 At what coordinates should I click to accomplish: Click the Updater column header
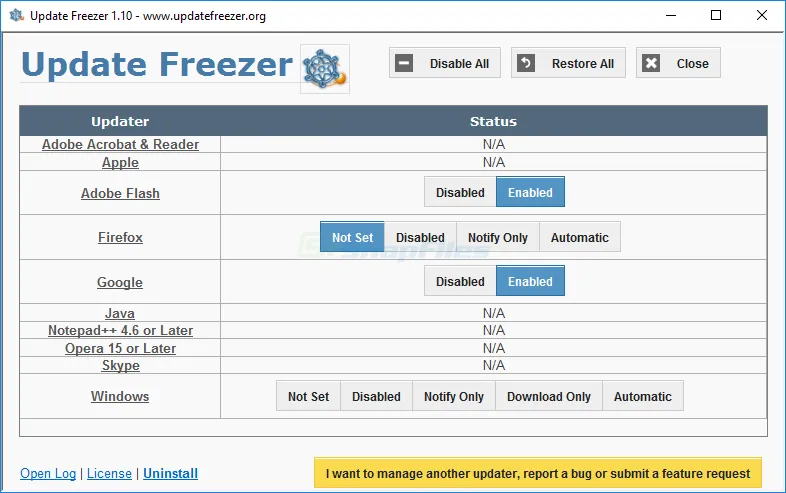click(x=120, y=121)
